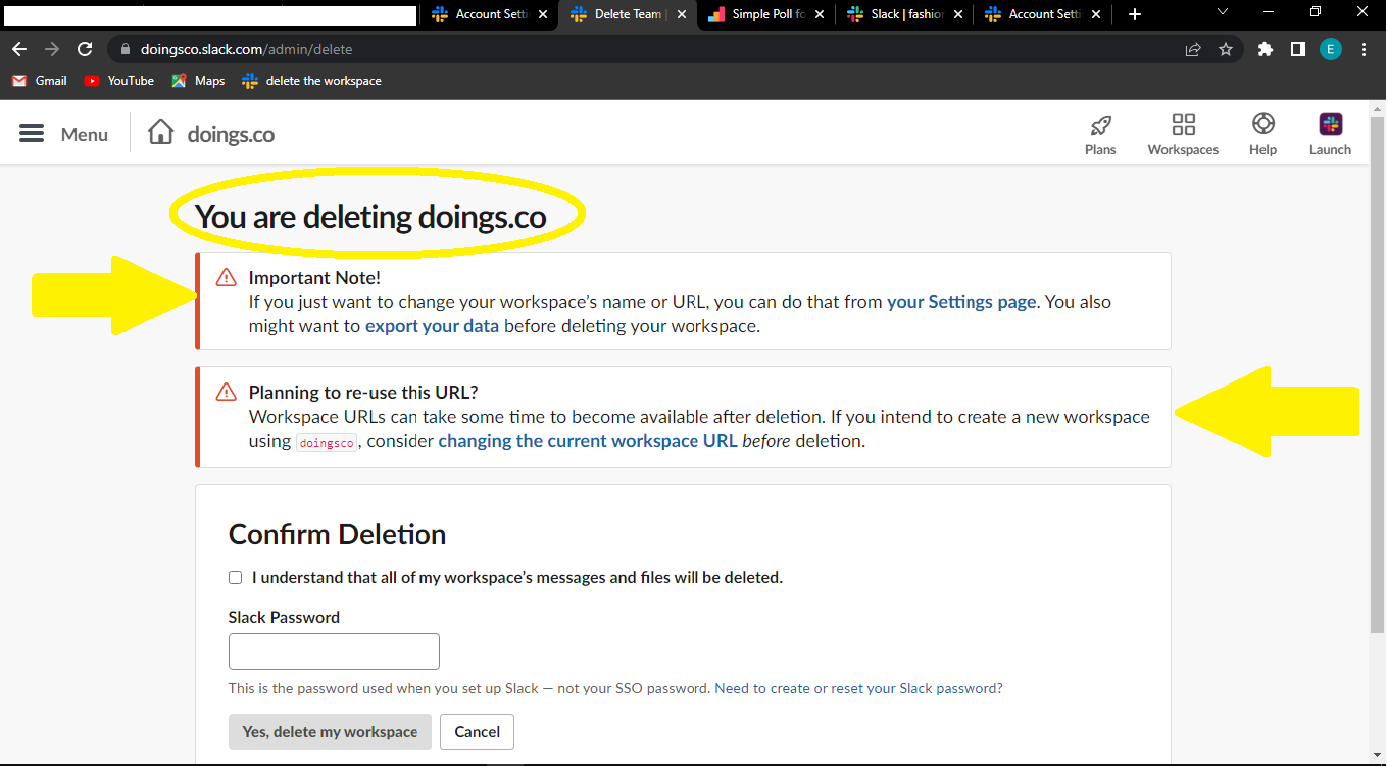Switch to the Delete Team tab
The width and height of the screenshot is (1388, 768).
tap(626, 14)
